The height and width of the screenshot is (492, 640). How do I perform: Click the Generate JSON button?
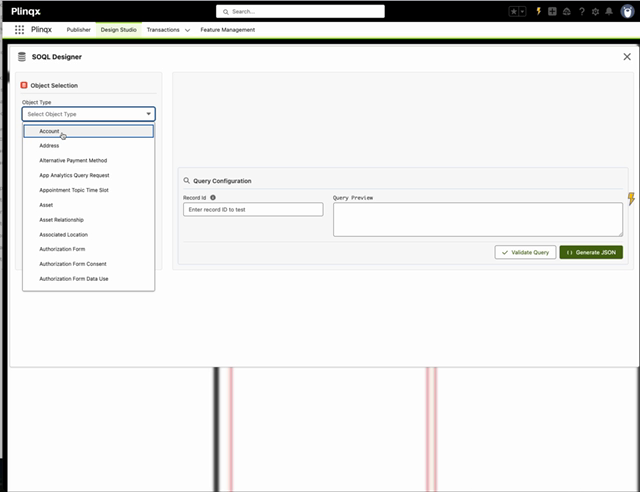591,252
